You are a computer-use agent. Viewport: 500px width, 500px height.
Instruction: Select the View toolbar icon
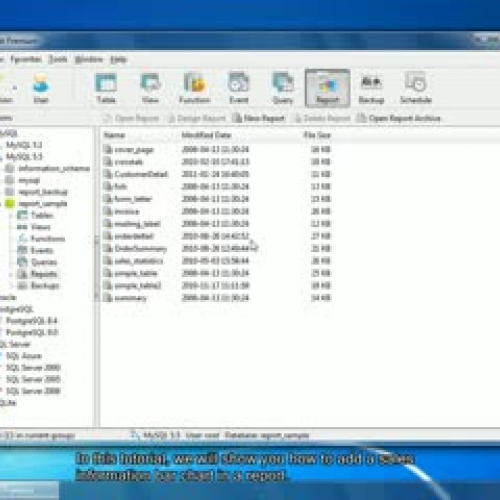(x=150, y=88)
